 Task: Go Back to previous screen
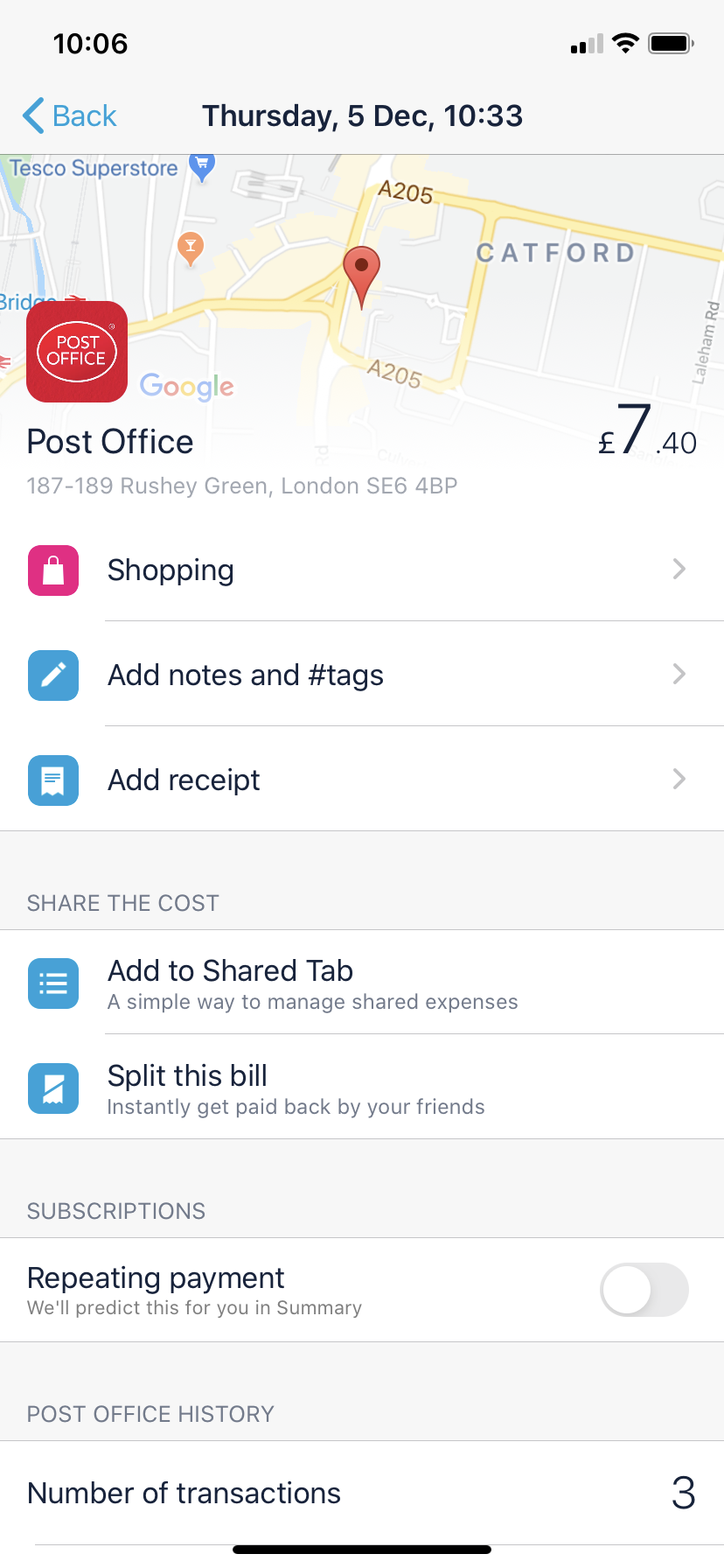pyautogui.click(x=69, y=115)
